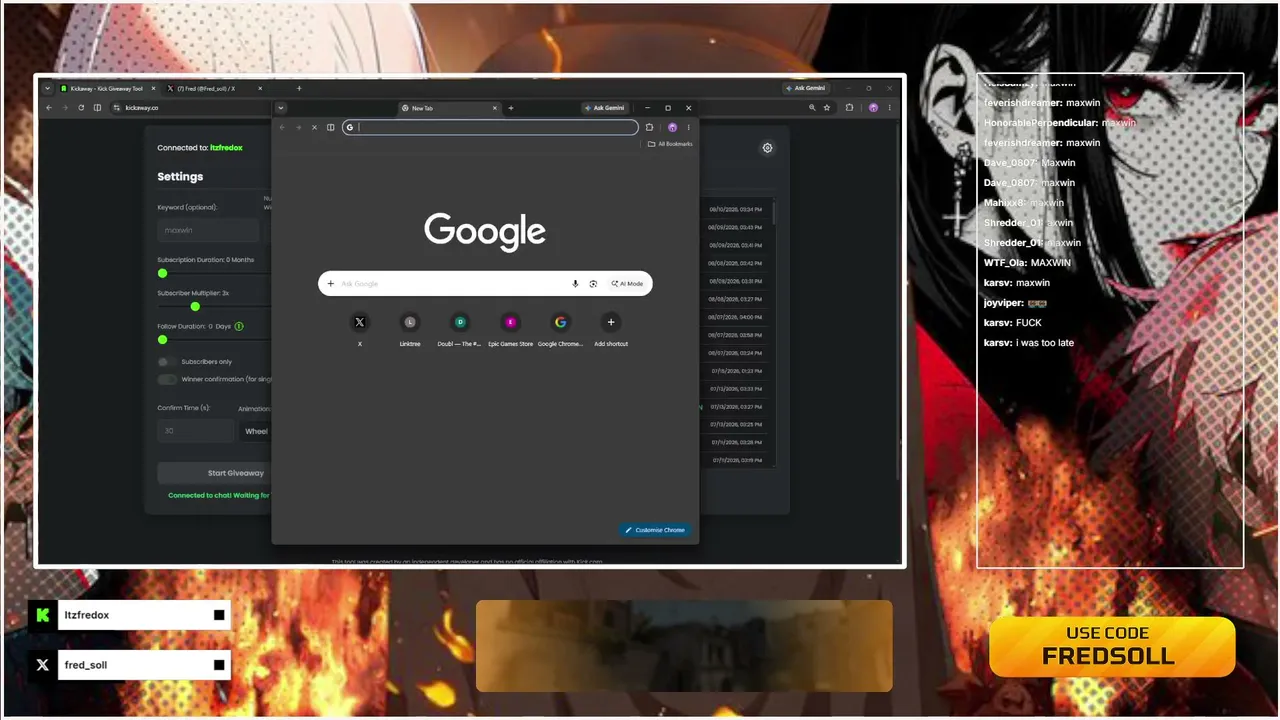The width and height of the screenshot is (1280, 720).
Task: Click the Keyword field containing maxwin
Action: pos(208,230)
